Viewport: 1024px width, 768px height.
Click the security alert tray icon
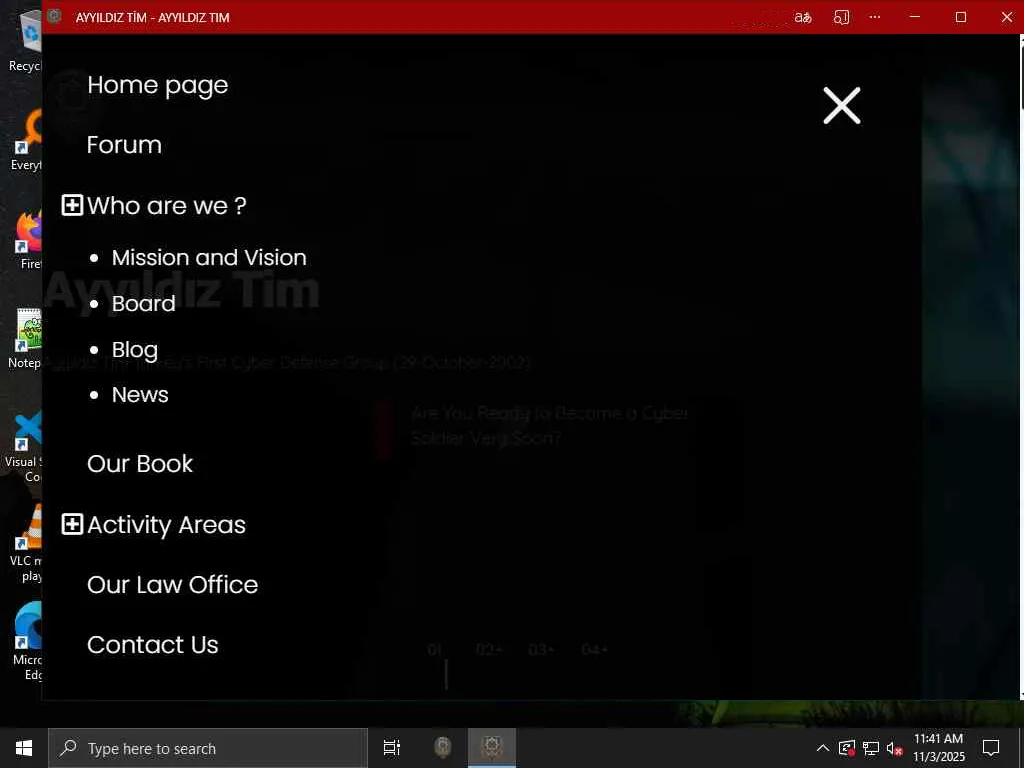pyautogui.click(x=846, y=748)
